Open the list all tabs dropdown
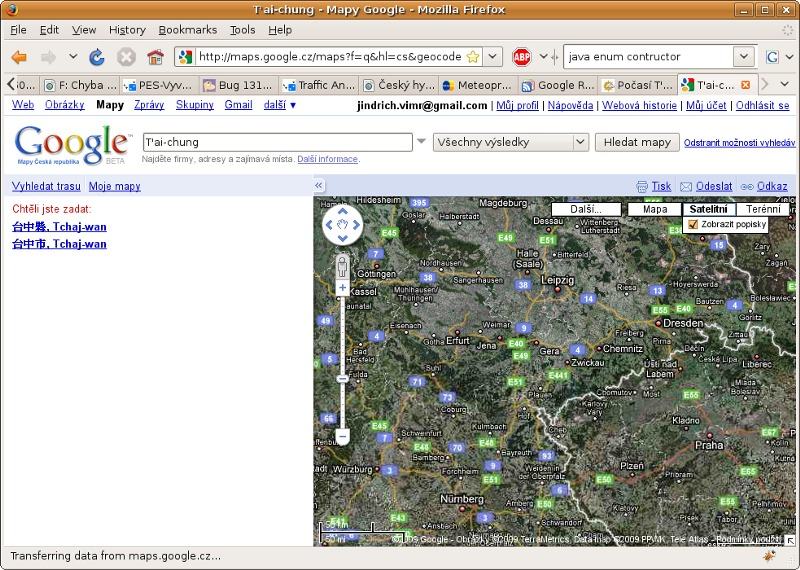800x570 pixels. [x=785, y=84]
